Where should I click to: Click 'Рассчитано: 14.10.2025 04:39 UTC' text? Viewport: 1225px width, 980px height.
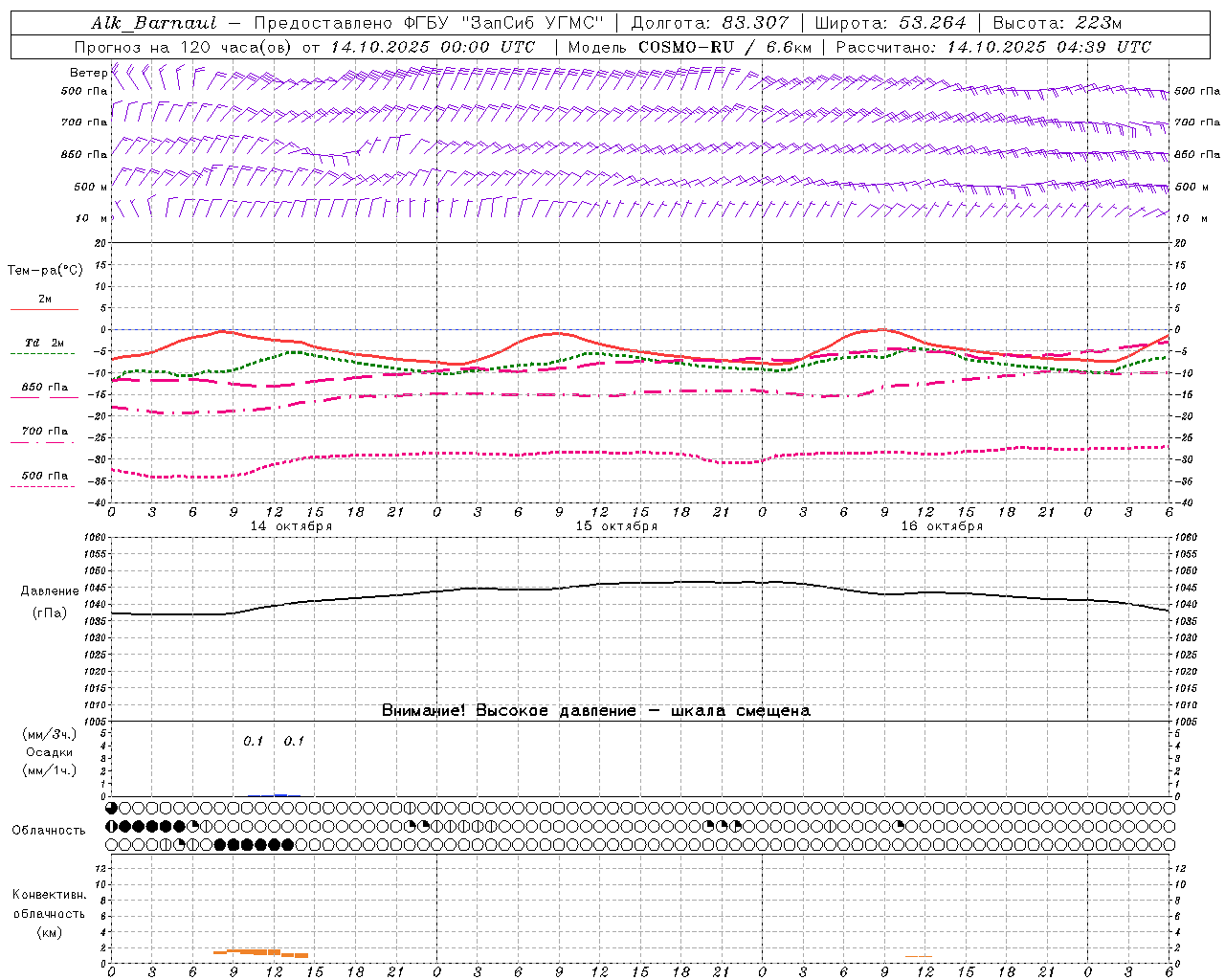[993, 47]
